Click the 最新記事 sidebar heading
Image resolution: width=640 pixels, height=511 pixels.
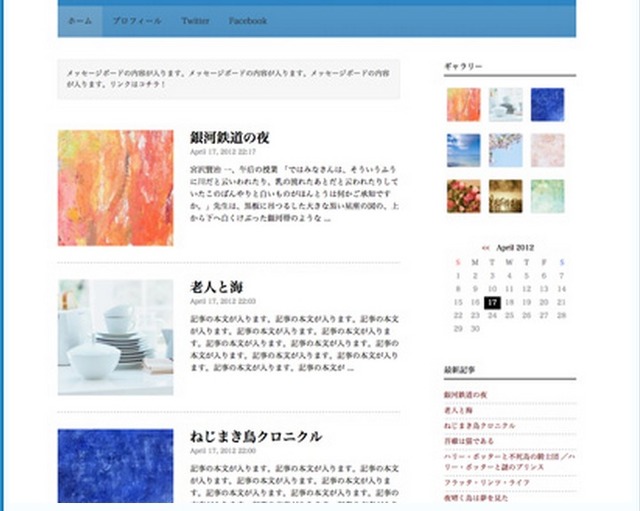pos(460,370)
